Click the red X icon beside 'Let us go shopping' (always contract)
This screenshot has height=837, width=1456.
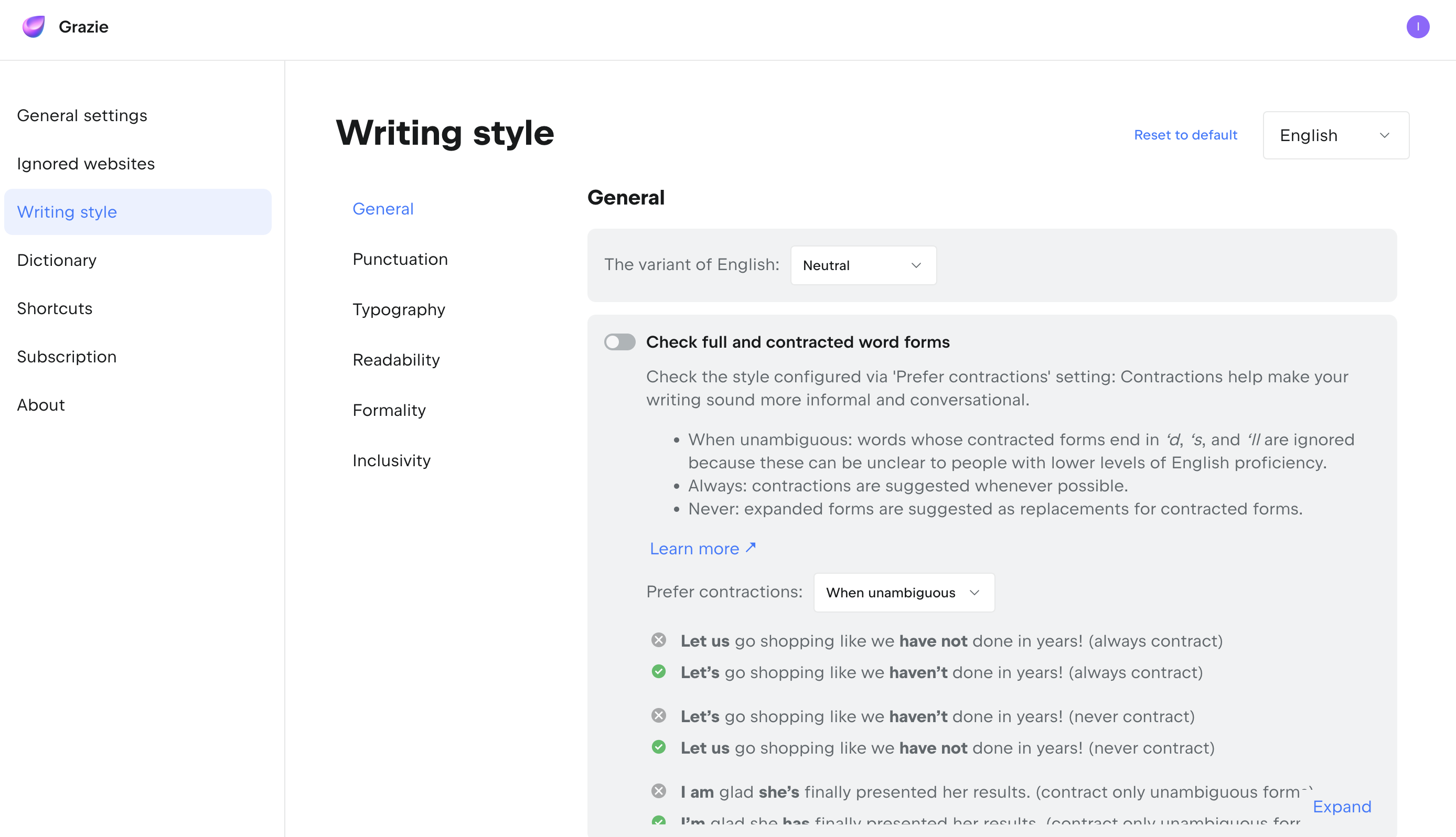[x=659, y=640]
